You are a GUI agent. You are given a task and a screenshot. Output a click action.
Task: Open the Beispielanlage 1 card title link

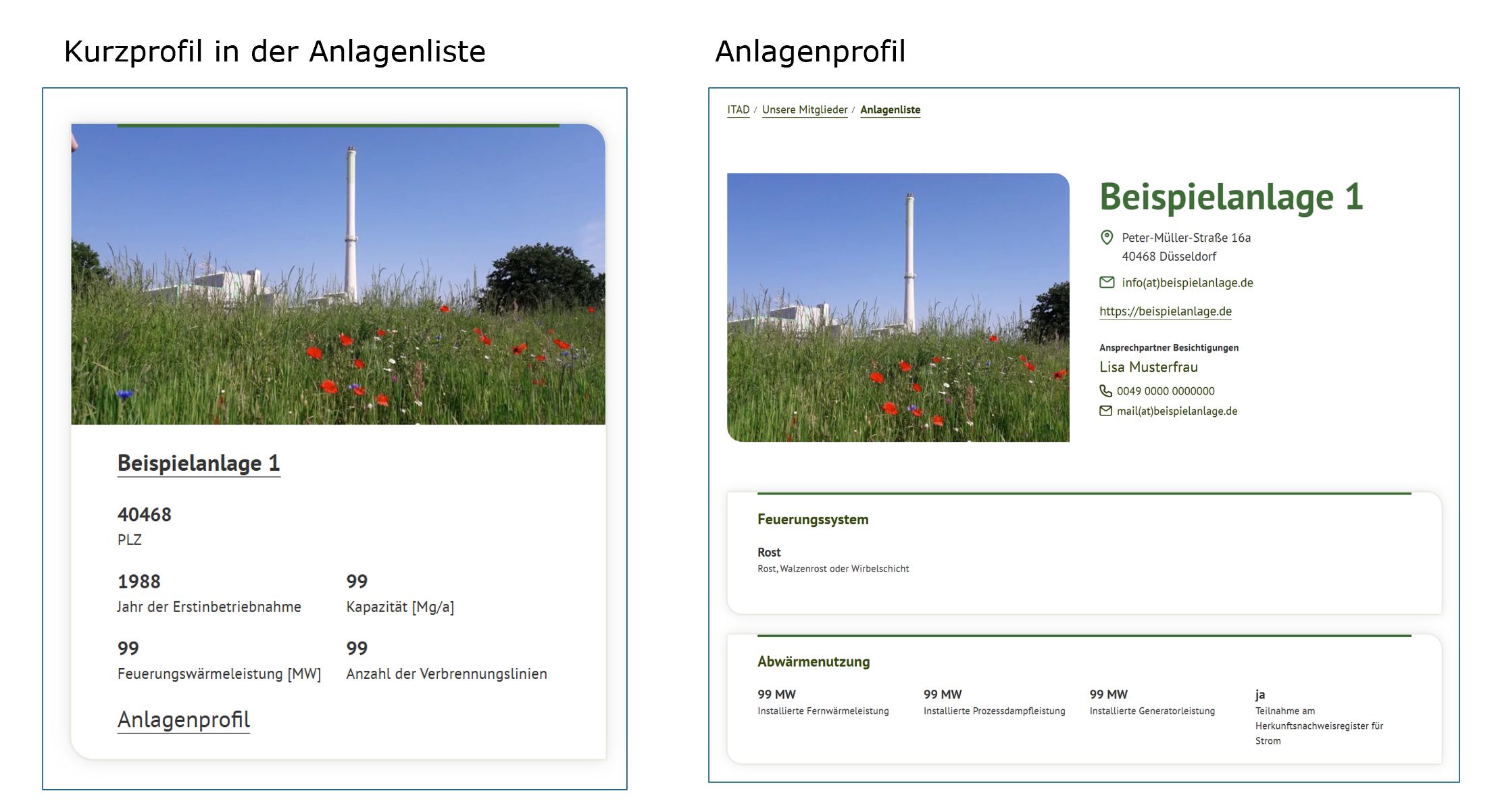pyautogui.click(x=198, y=463)
